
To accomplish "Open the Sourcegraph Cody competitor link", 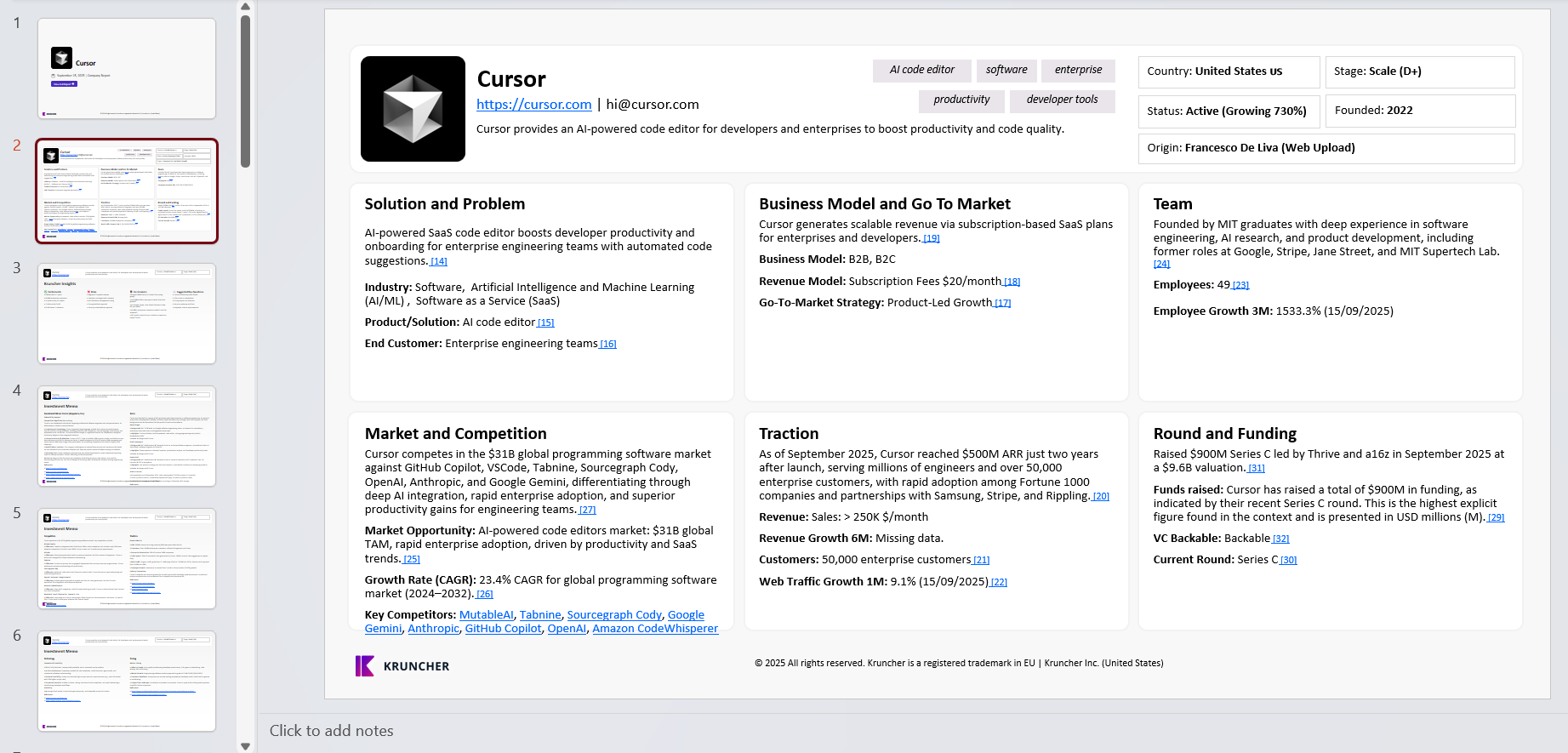I will click(614, 615).
